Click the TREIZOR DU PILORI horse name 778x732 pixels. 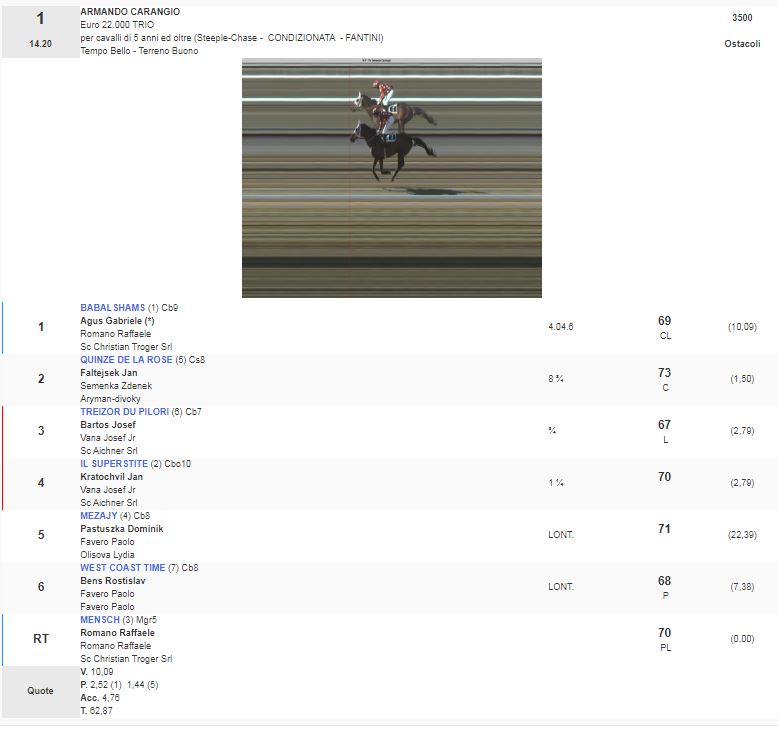click(125, 412)
